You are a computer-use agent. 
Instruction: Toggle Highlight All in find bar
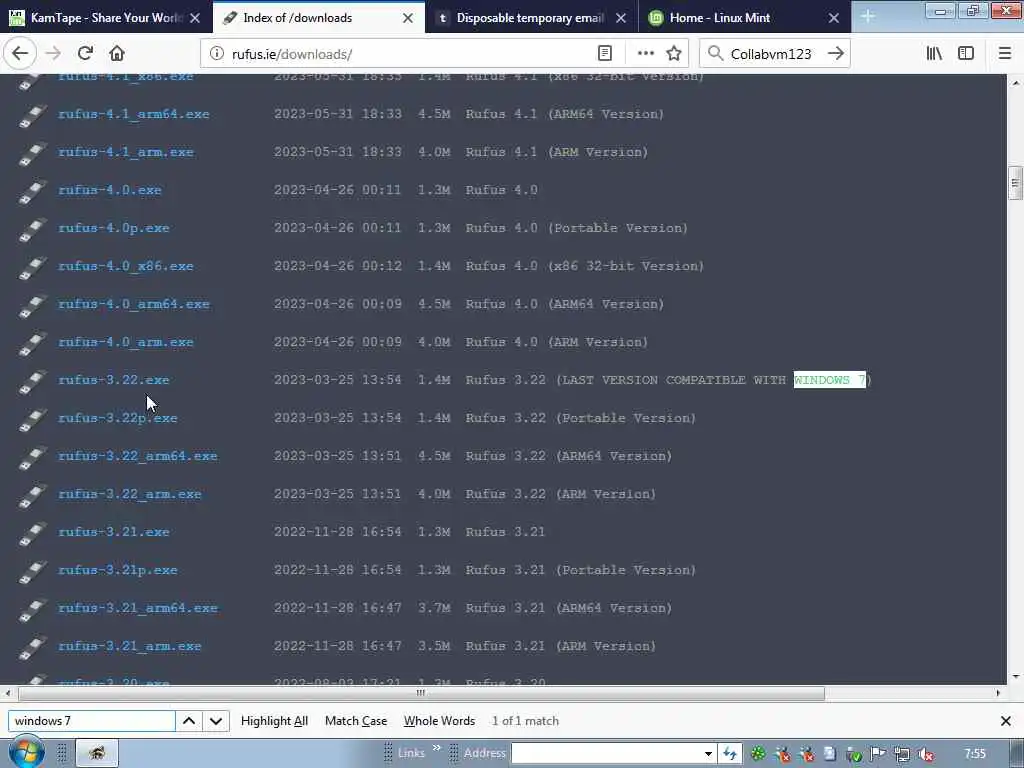coord(274,721)
